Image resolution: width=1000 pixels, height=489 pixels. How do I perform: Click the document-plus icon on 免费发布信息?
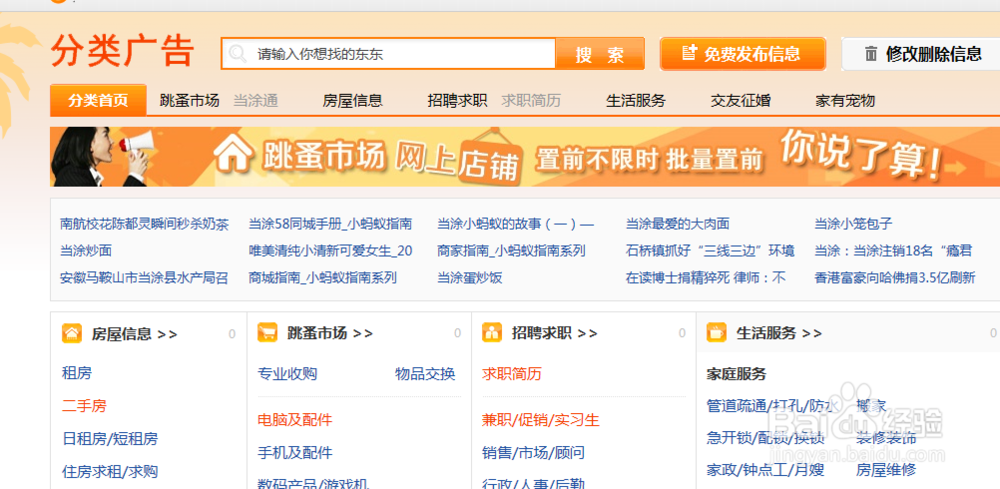(x=689, y=53)
